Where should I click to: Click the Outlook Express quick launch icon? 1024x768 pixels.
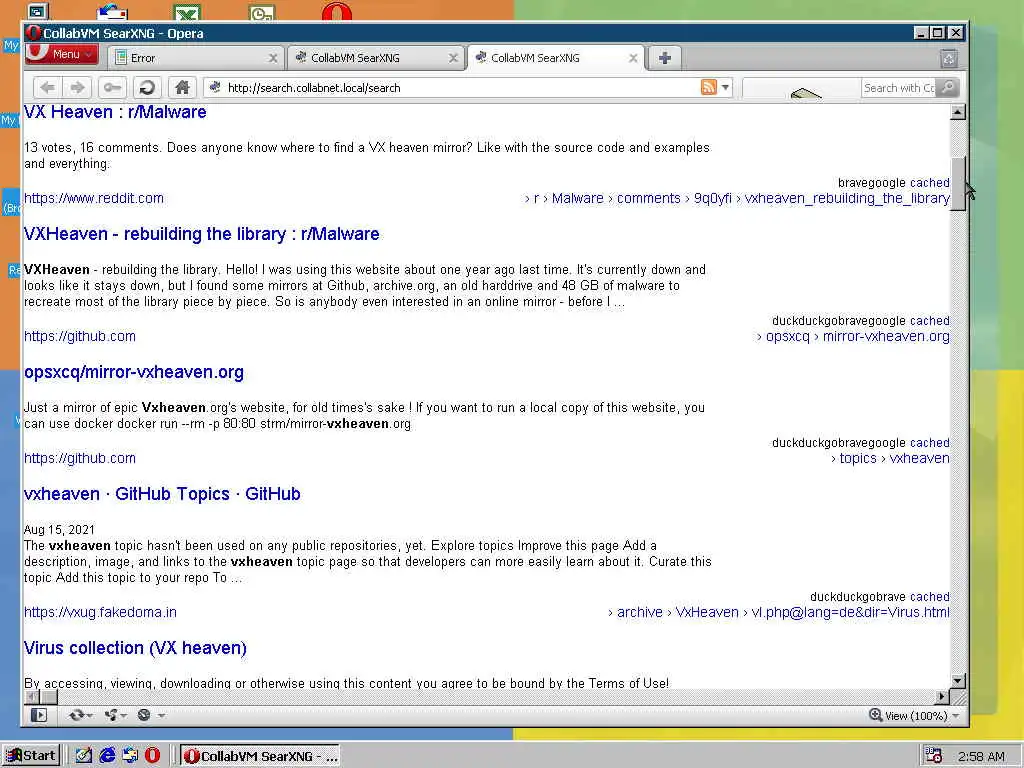pos(130,756)
